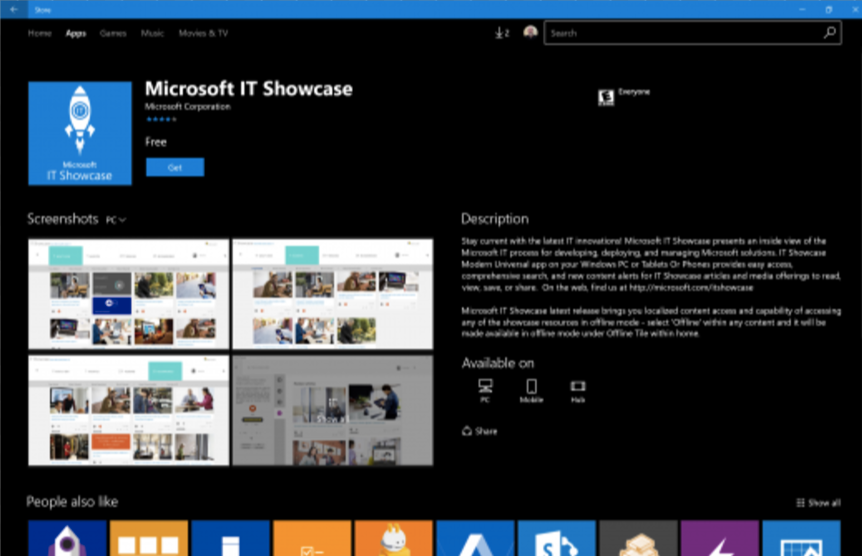
Task: Open the first screenshot thumbnail
Action: (129, 294)
